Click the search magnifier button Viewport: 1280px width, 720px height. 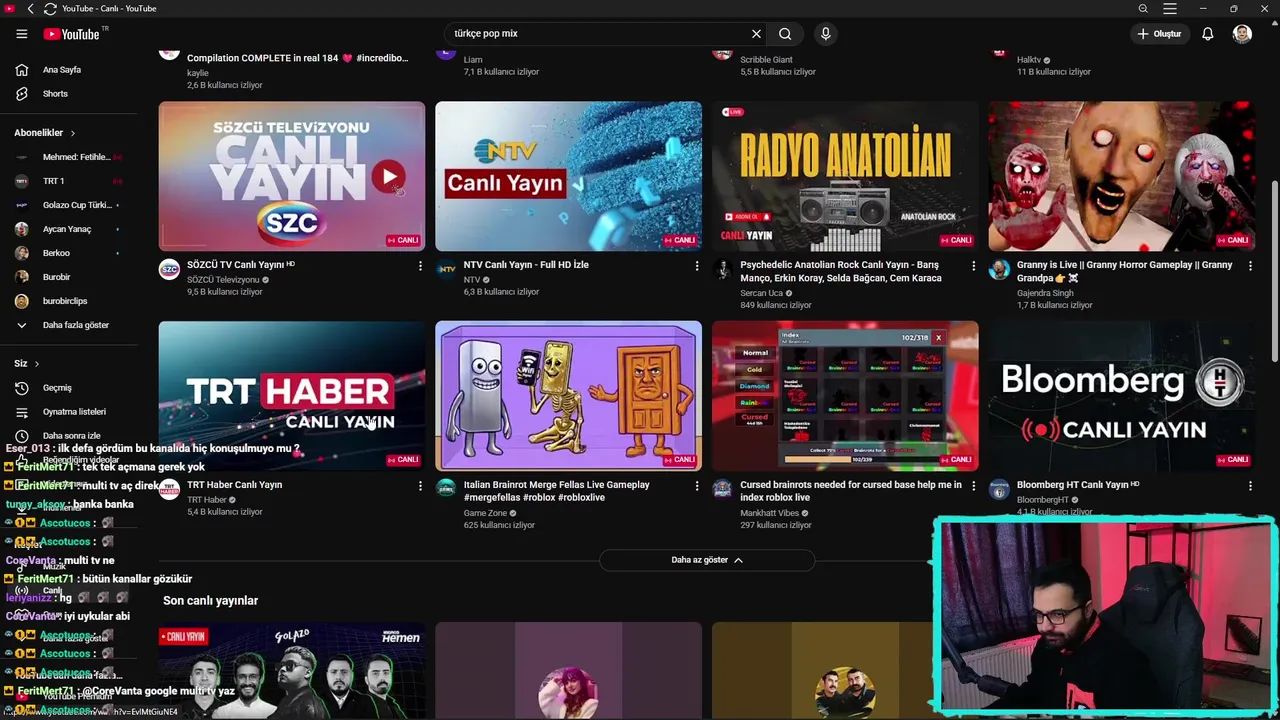785,34
